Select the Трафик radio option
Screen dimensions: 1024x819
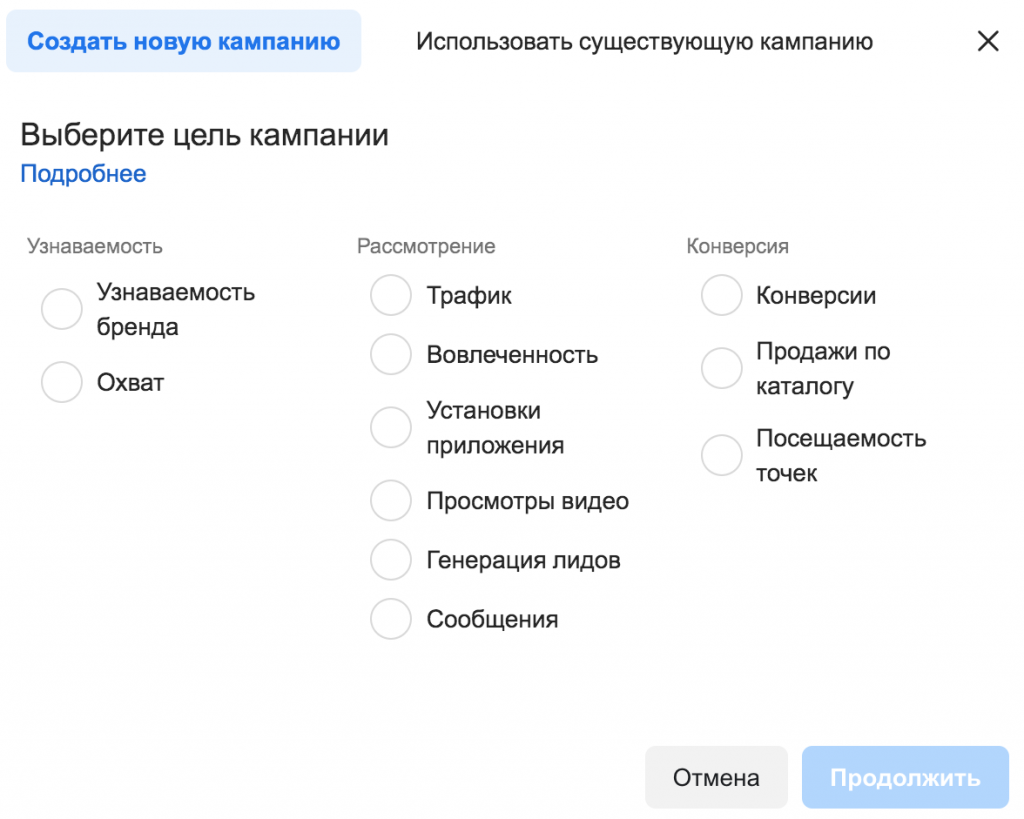[391, 295]
